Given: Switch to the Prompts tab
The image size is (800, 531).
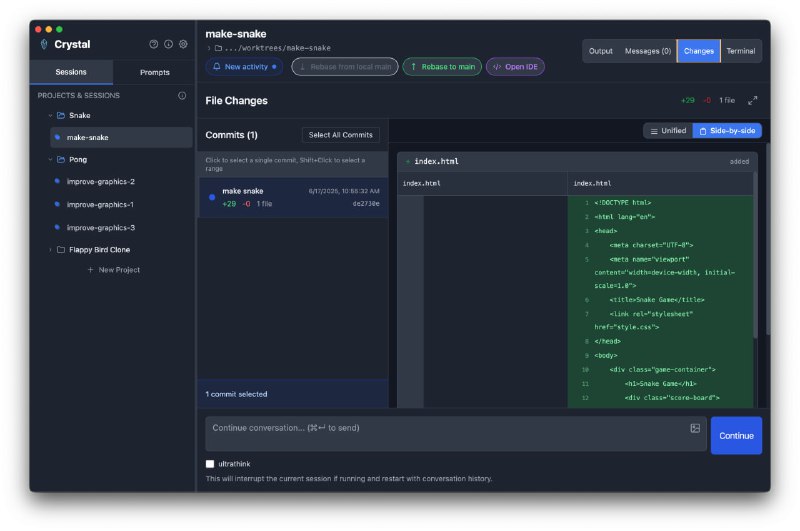Looking at the screenshot, I should 154,72.
